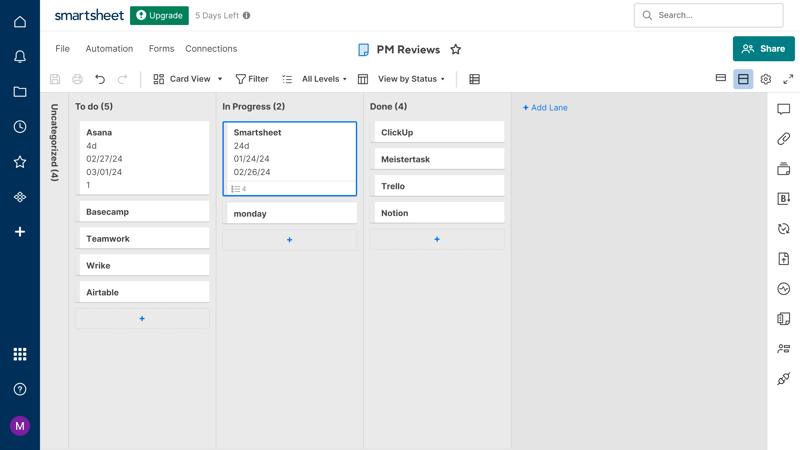Open WorkApps icon in sidebar
The height and width of the screenshot is (450, 800).
pyautogui.click(x=20, y=197)
